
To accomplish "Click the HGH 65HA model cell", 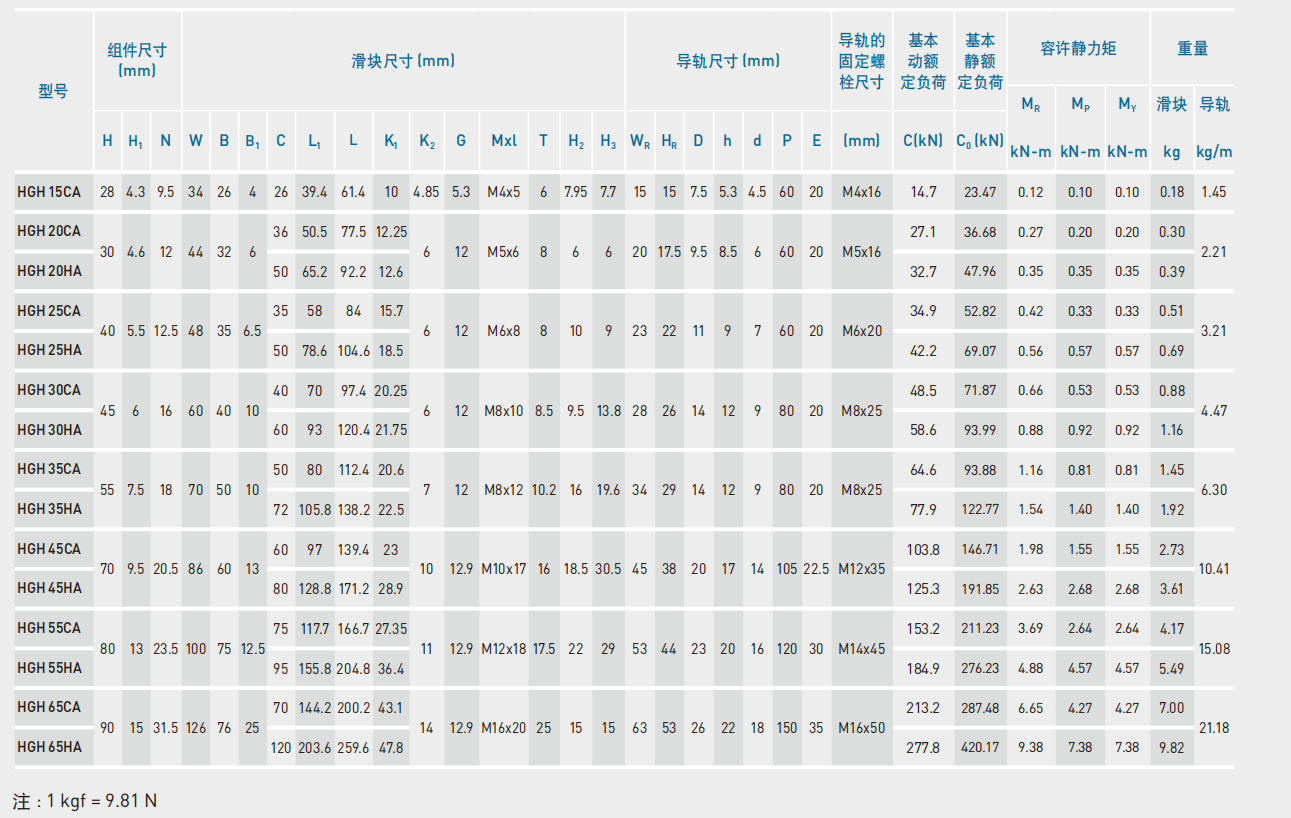I will 49,747.
